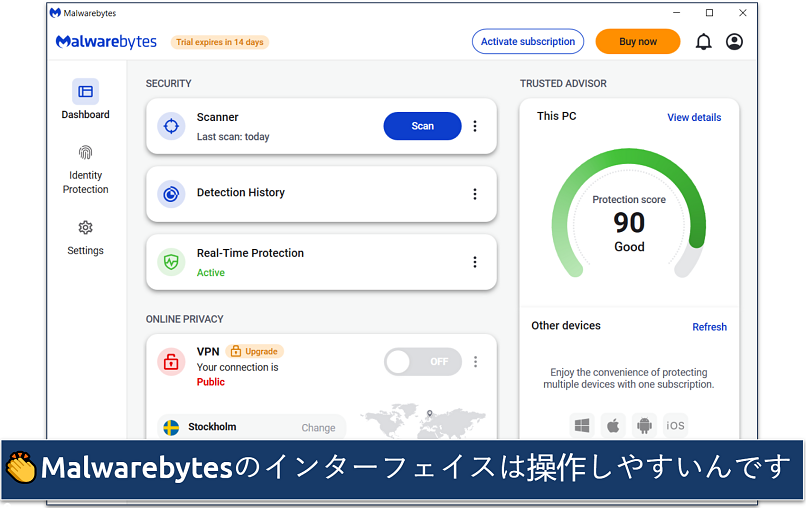This screenshot has height=508, width=806.
Task: Start a scan with the Scan button
Action: tap(422, 126)
